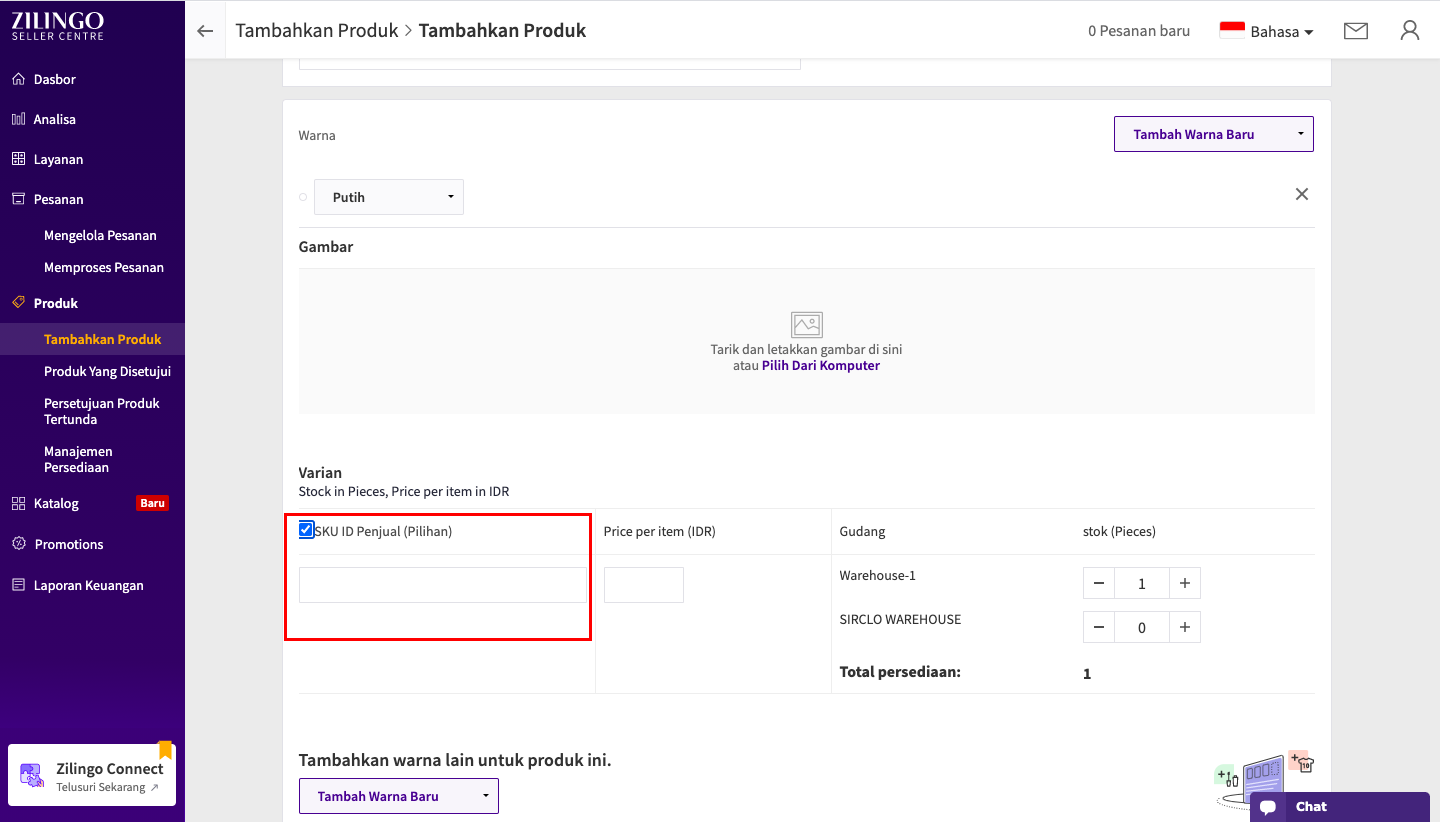Click the Promotions gear icon
1440x822 pixels.
[x=18, y=544]
